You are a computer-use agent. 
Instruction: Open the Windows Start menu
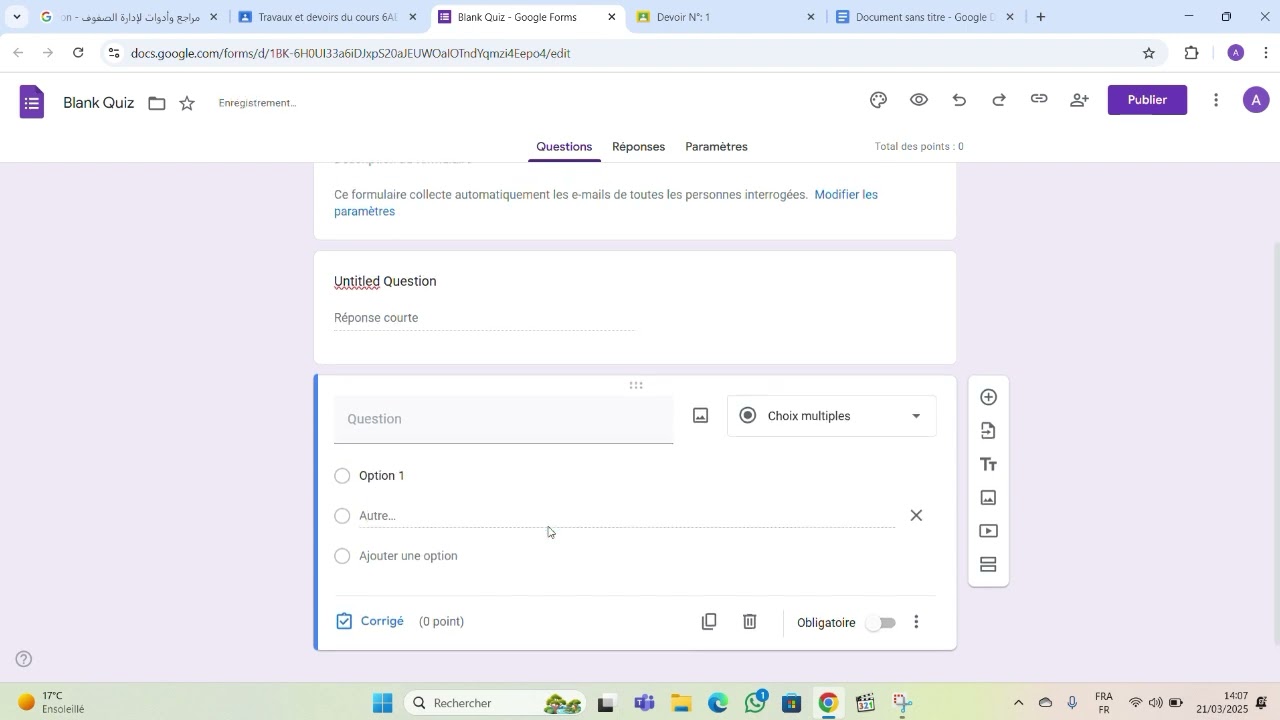click(383, 703)
